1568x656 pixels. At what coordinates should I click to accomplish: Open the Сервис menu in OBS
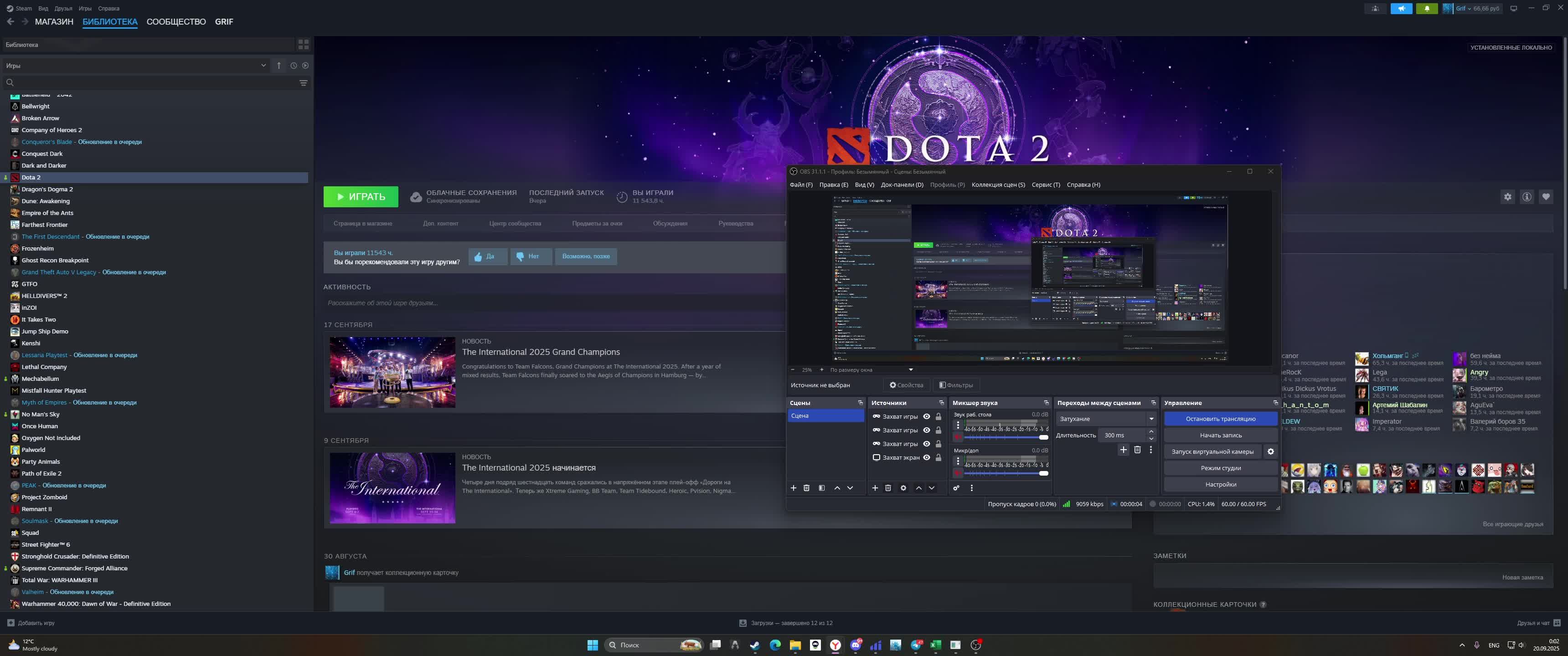point(1045,185)
